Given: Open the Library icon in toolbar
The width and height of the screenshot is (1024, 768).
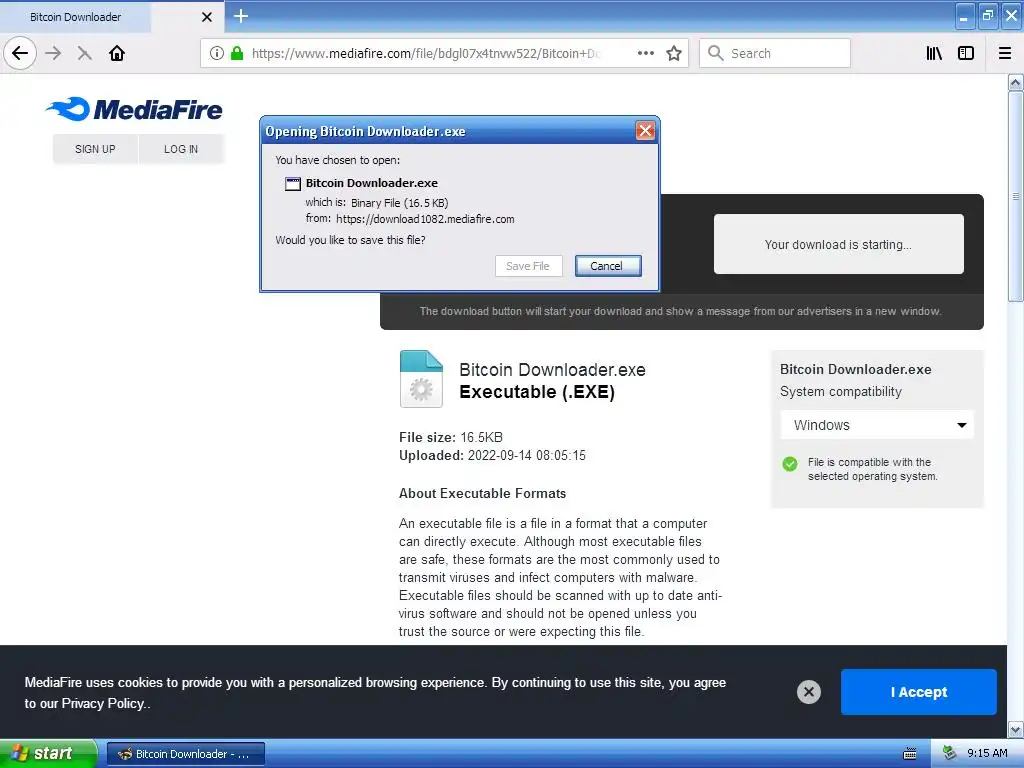Looking at the screenshot, I should 934,53.
